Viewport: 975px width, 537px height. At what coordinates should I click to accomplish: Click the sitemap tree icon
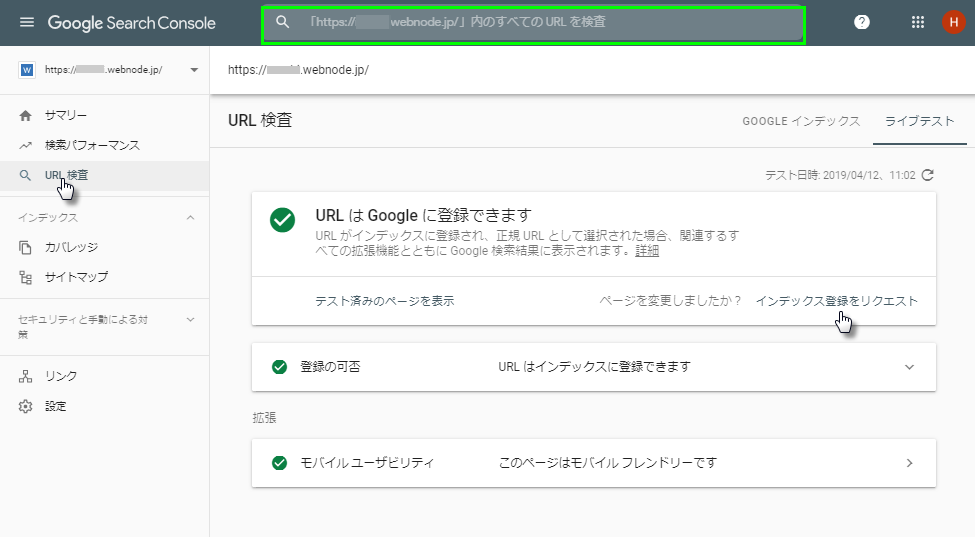coord(25,277)
